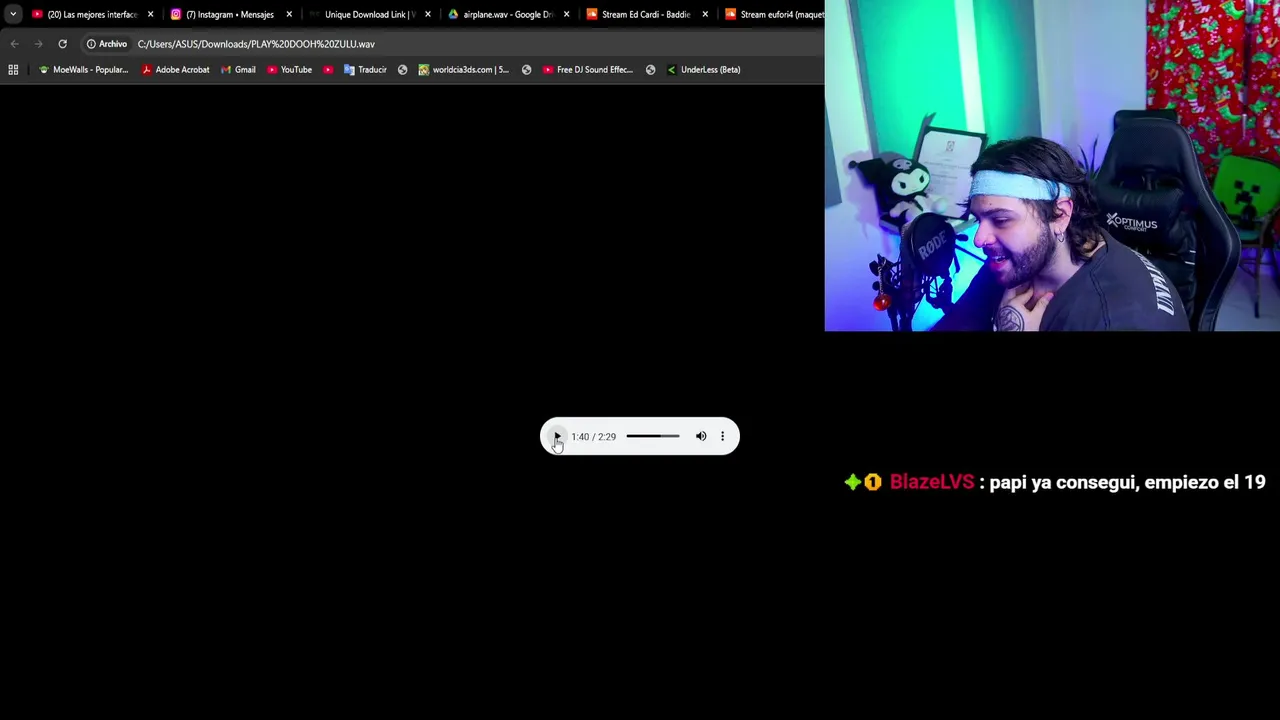Open the Free DJ Sound Effects bookmark
Image resolution: width=1280 pixels, height=720 pixels.
588,70
